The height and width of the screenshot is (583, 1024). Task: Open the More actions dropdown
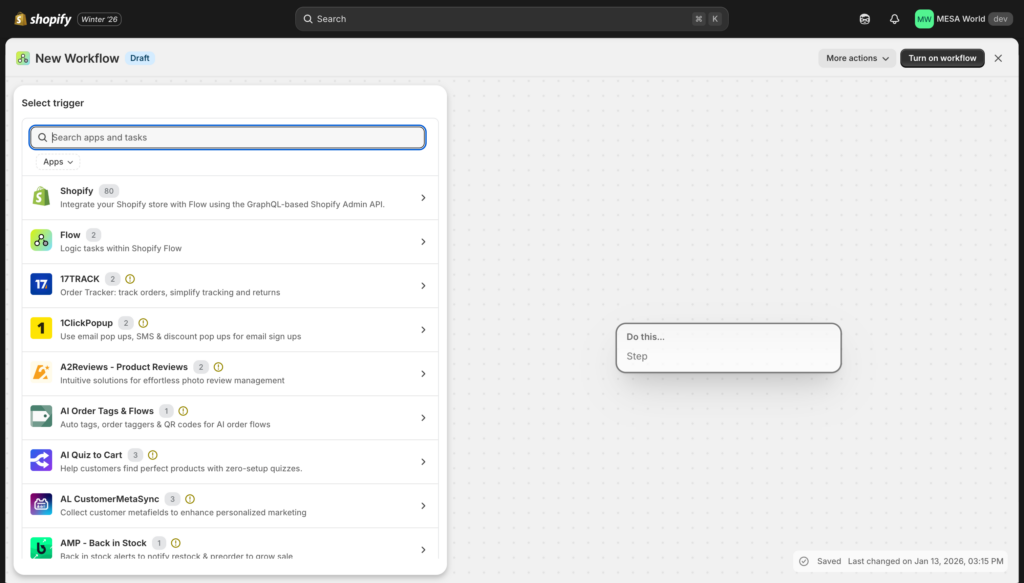pyautogui.click(x=857, y=58)
